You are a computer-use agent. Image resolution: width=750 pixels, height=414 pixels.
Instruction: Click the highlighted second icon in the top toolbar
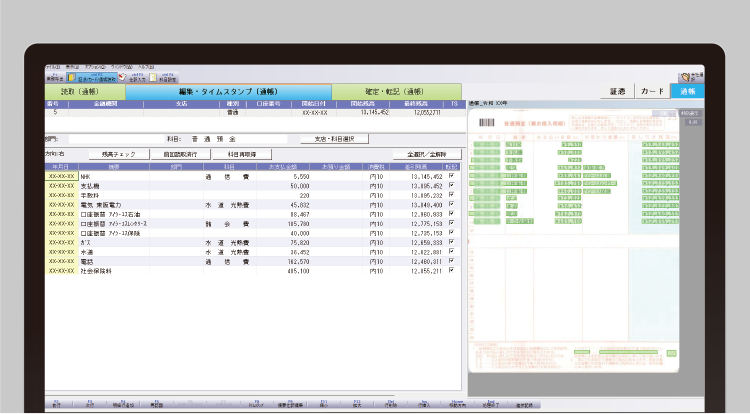tap(92, 76)
